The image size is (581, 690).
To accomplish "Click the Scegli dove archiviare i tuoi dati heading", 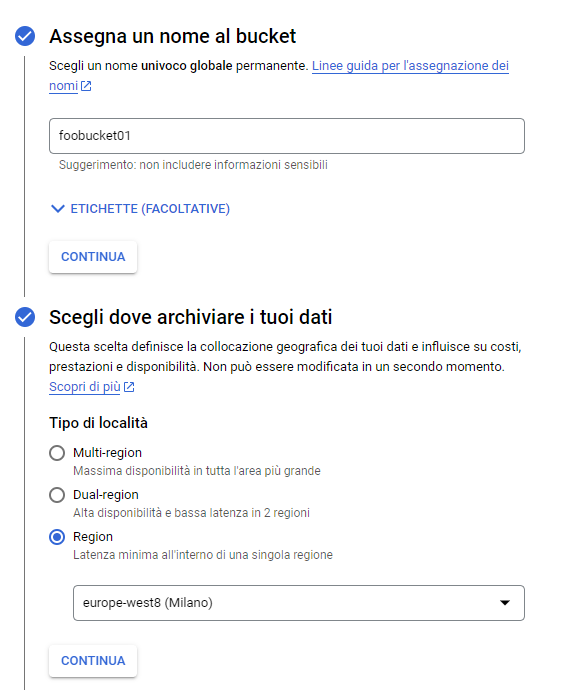I will click(191, 317).
